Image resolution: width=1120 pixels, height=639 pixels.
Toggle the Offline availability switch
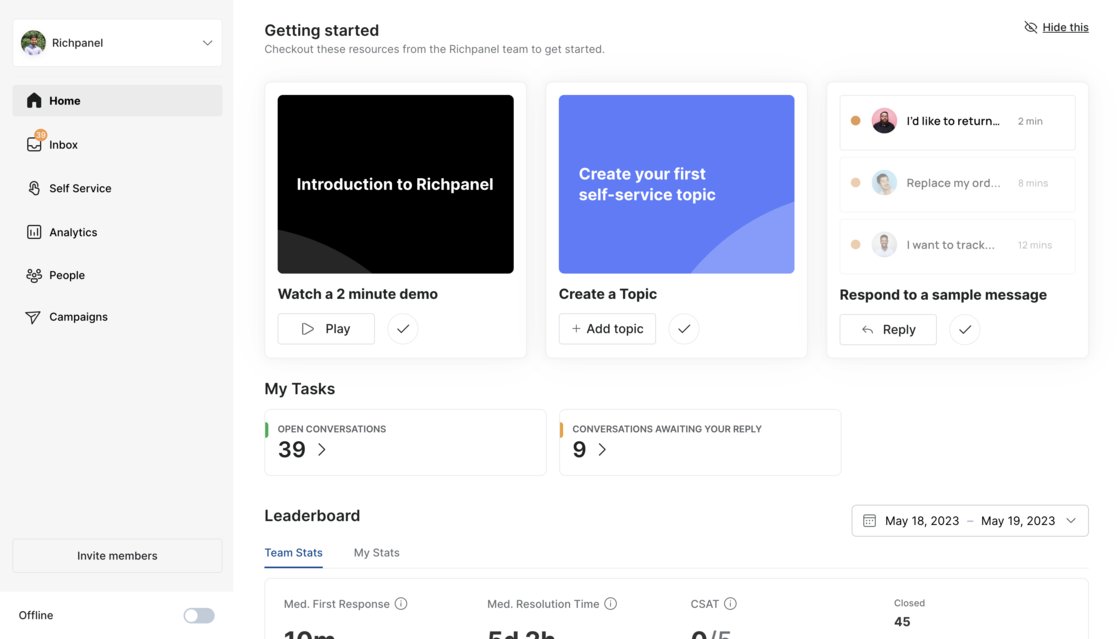point(199,615)
